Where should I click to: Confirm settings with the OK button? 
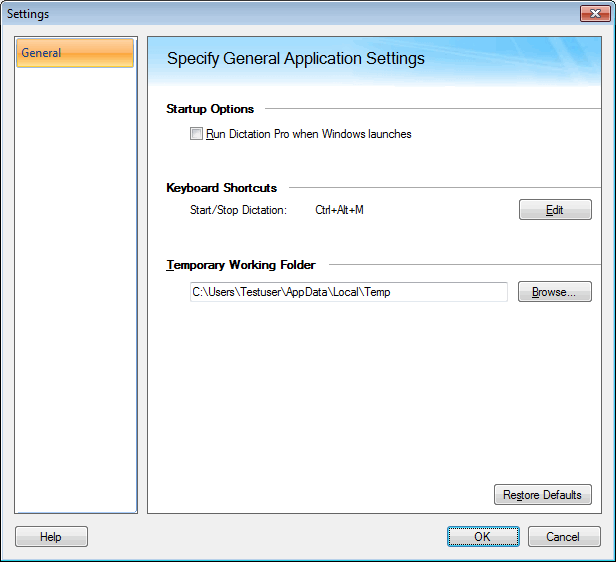(482, 537)
